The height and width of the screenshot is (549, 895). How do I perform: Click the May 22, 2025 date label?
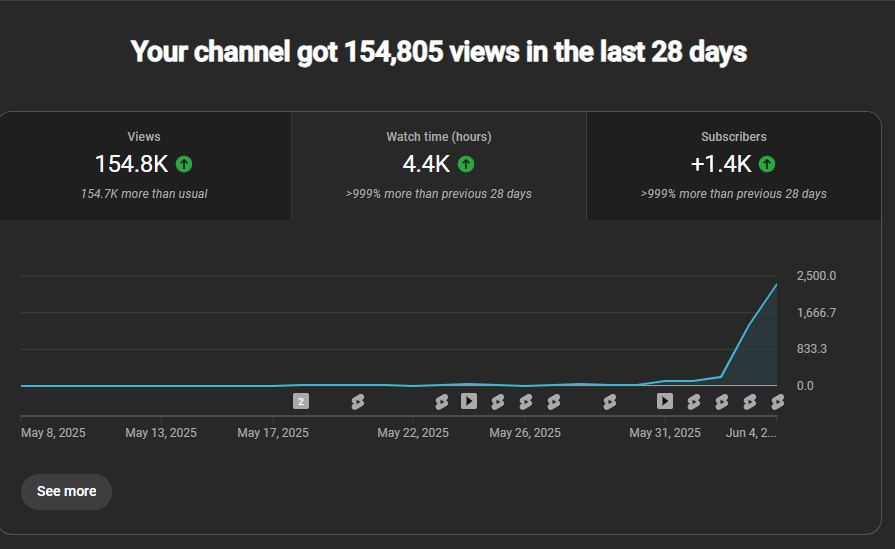(413, 433)
